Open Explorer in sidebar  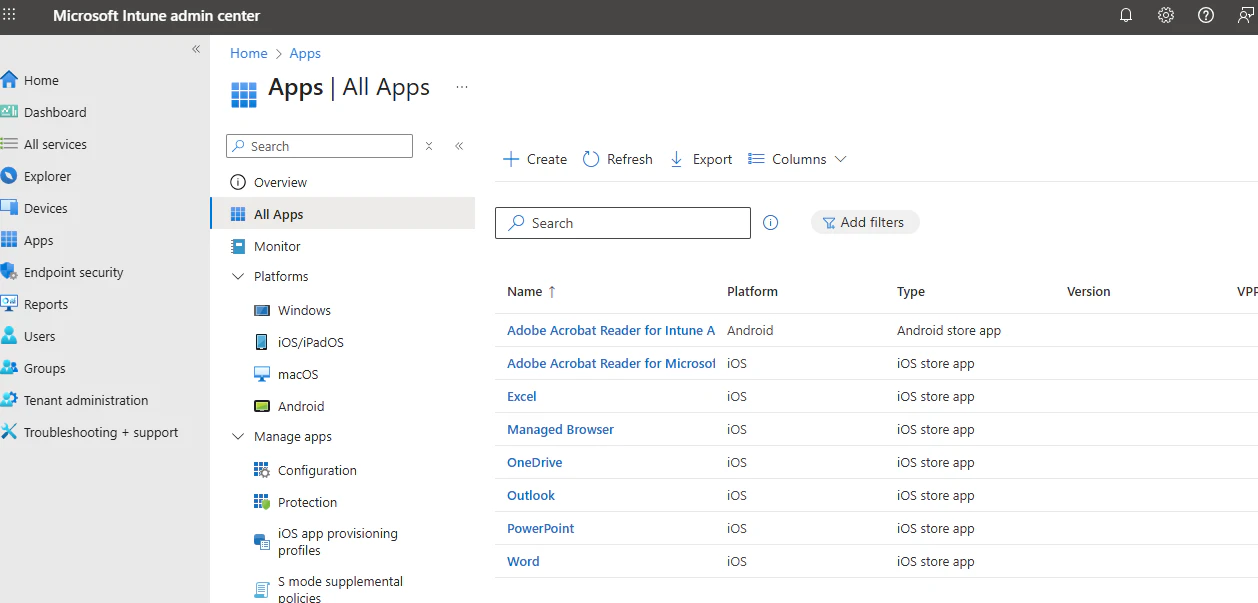pos(47,176)
